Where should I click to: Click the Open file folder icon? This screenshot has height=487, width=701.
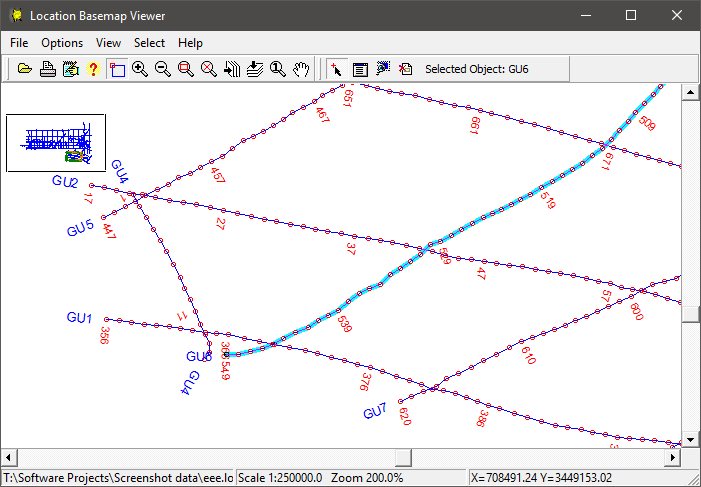point(25,69)
